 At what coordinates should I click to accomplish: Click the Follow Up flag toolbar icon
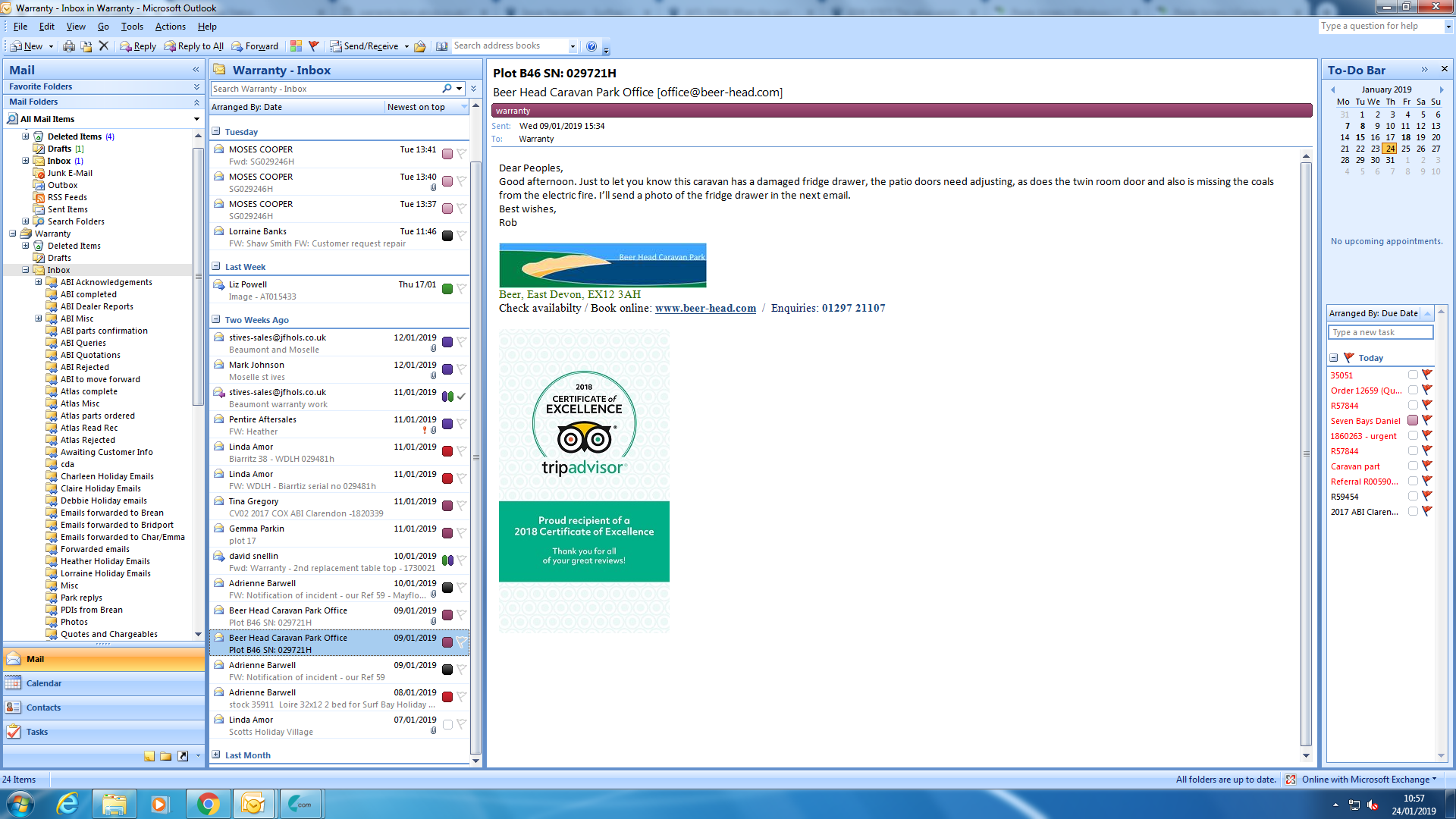point(313,46)
